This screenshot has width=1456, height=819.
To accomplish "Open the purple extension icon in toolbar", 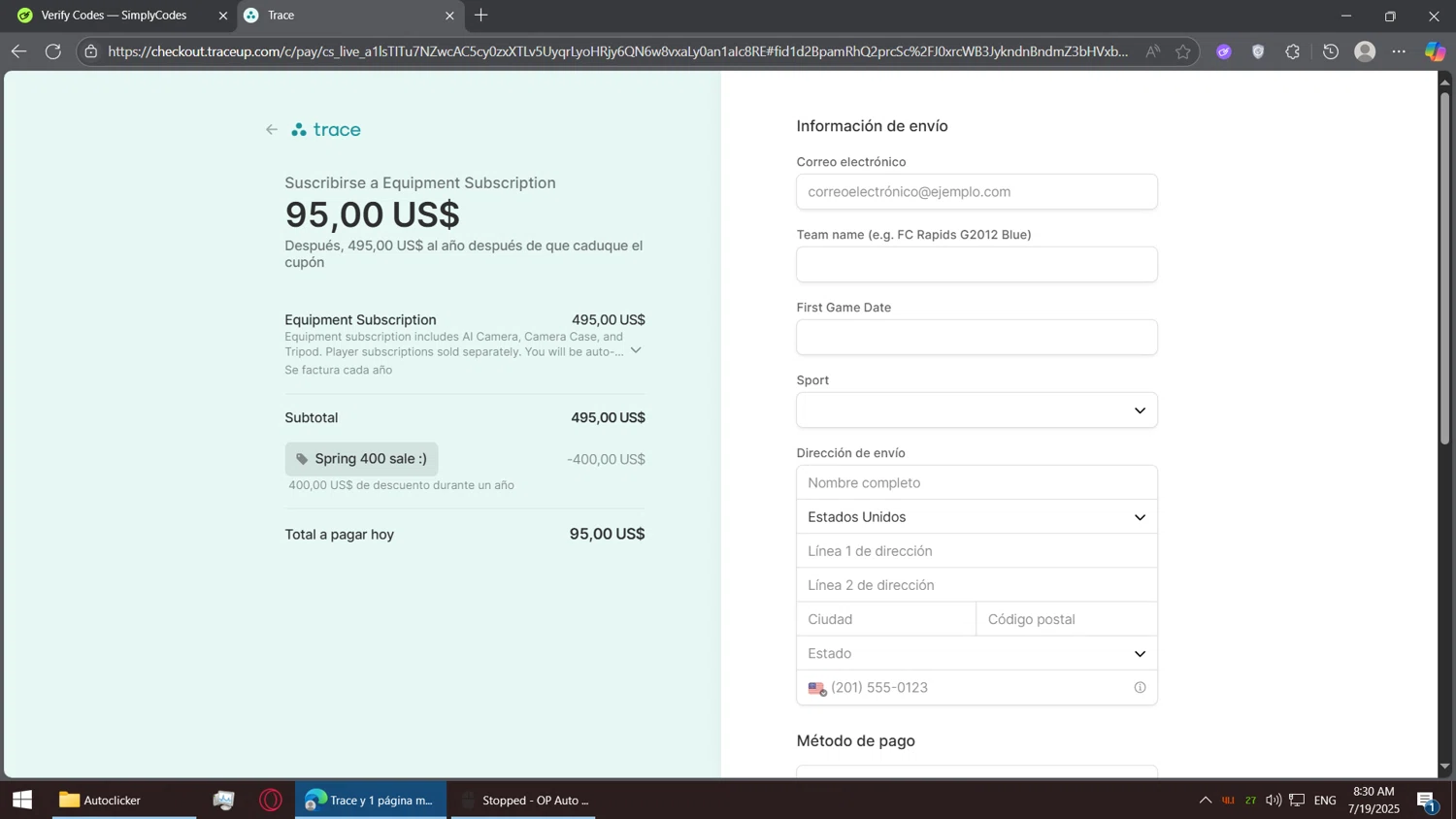I will pos(1224,51).
